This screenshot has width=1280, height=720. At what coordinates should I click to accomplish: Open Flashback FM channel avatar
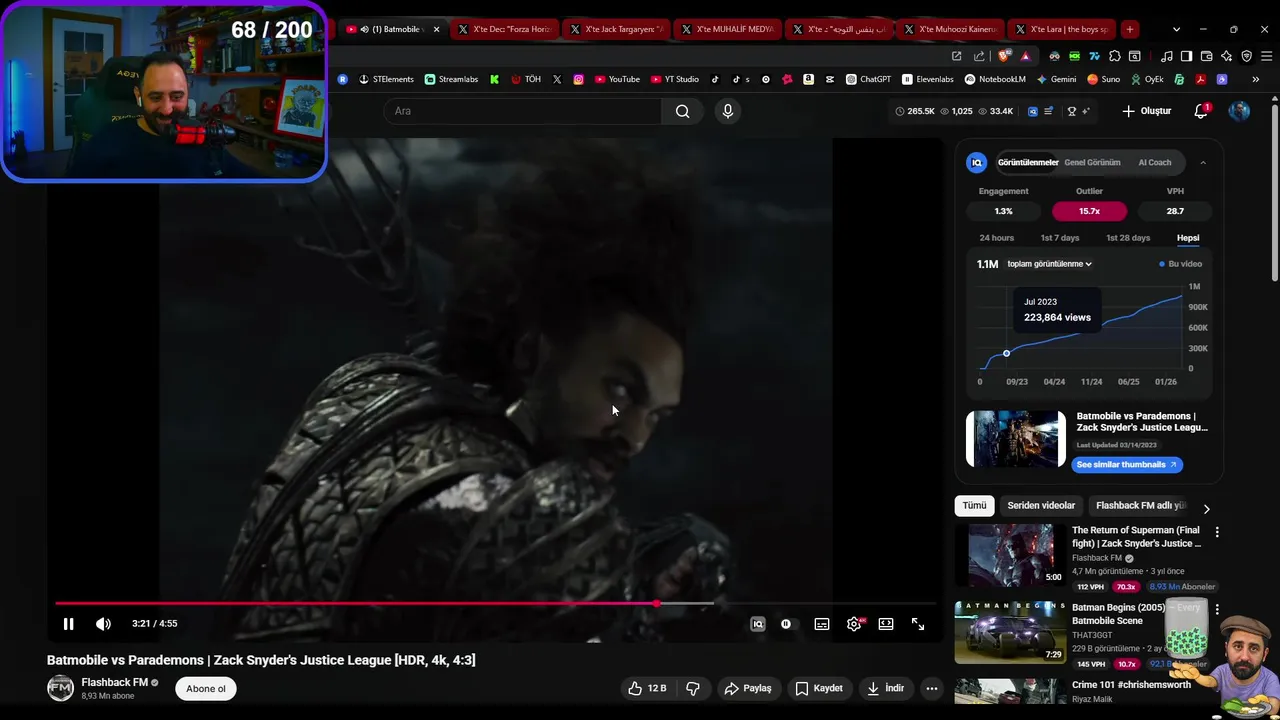[61, 688]
